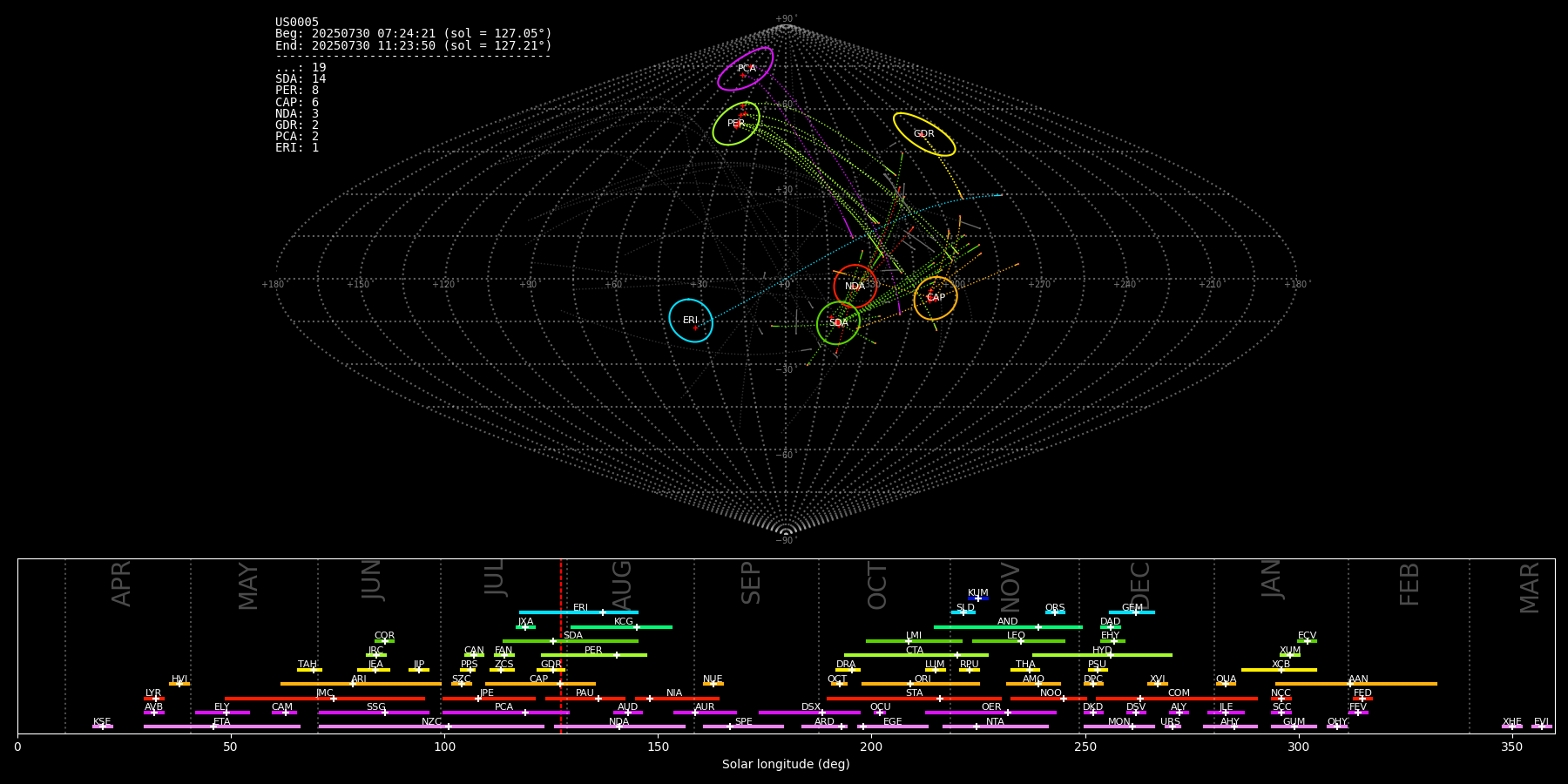The width and height of the screenshot is (1568, 784).
Task: Click the QUA shower label in timeline
Action: [1226, 679]
